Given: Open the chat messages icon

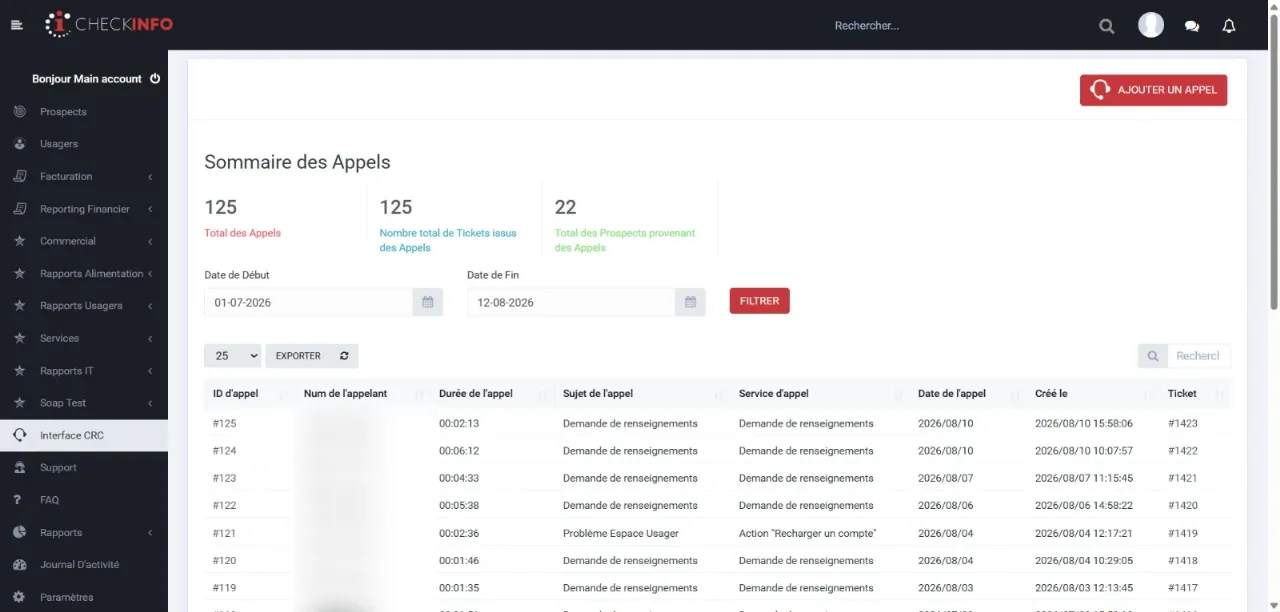Looking at the screenshot, I should [1192, 26].
